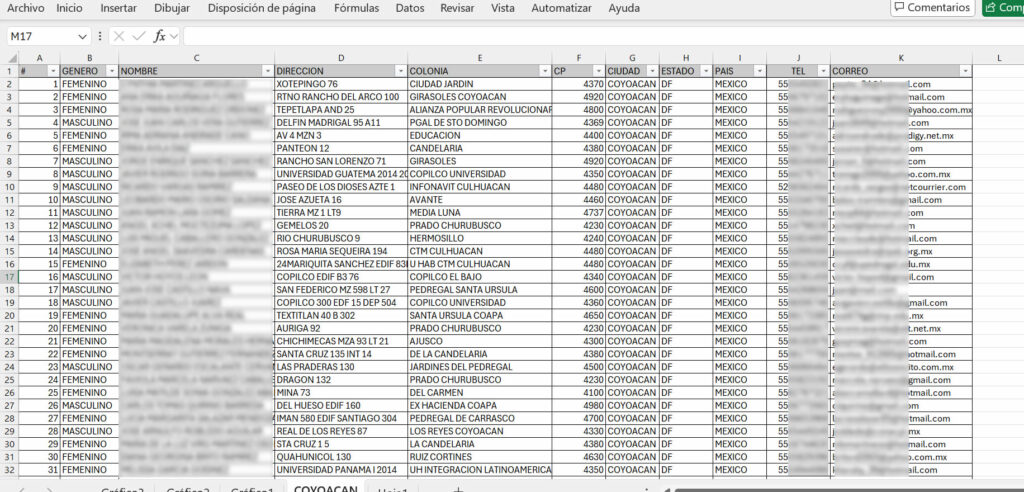Click the three-dot handle beside Name Box
The width and height of the screenshot is (1024, 492).
99,37
